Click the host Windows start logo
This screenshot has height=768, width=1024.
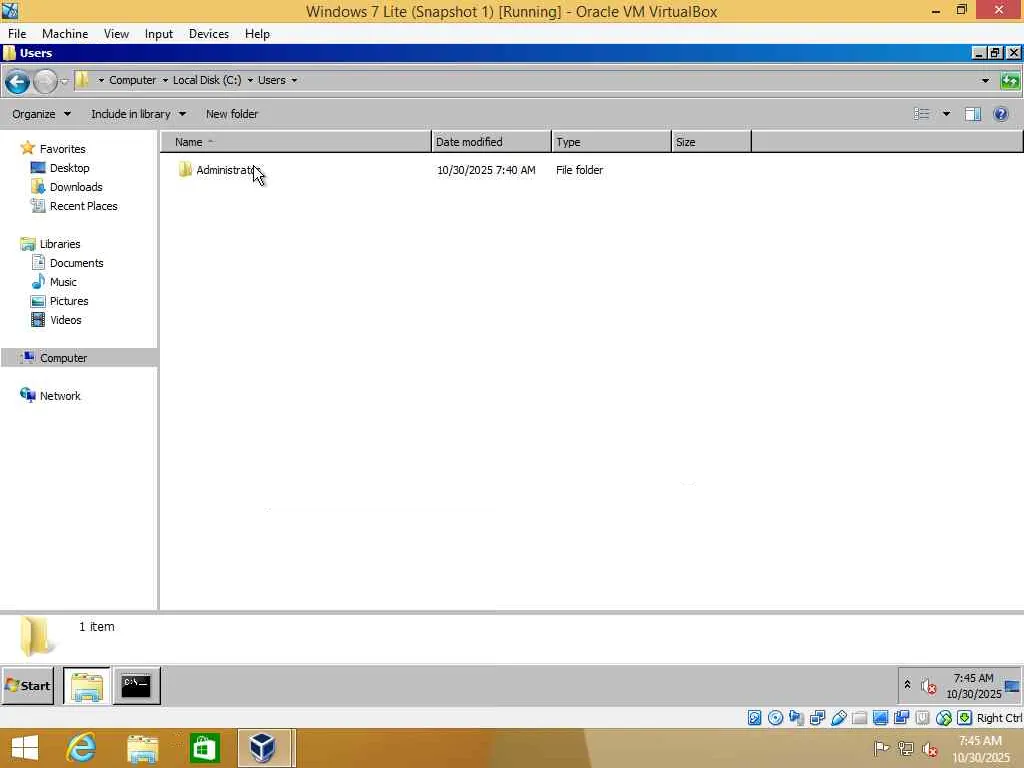25,748
